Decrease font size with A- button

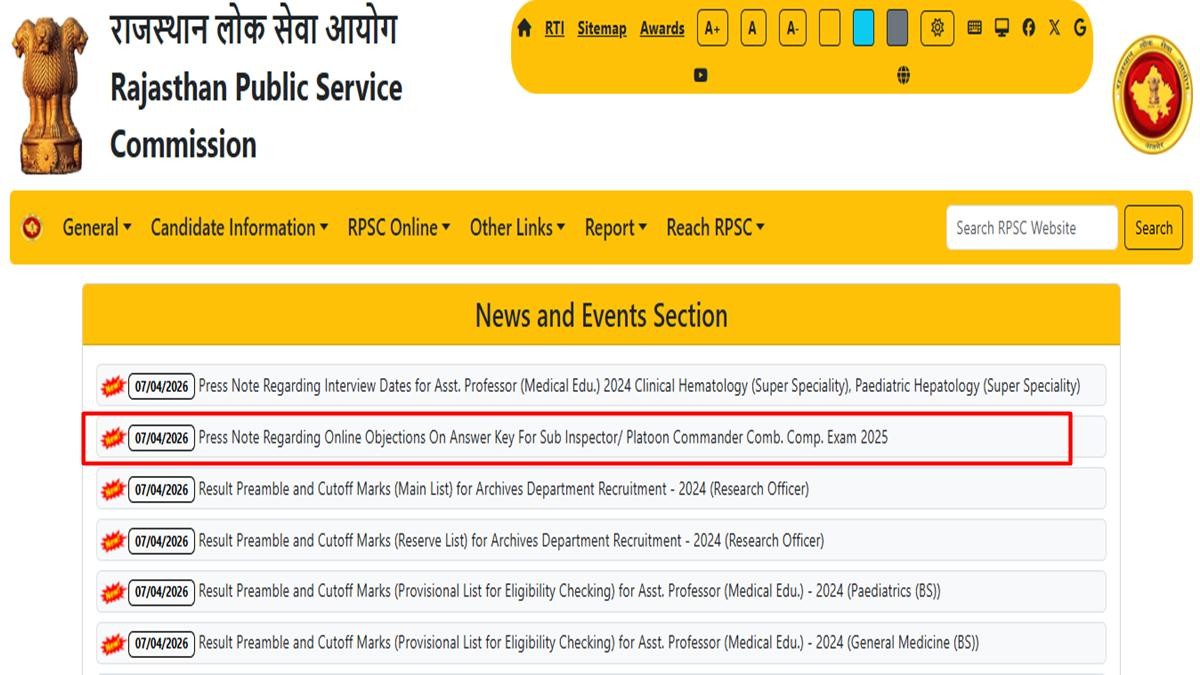click(x=792, y=29)
